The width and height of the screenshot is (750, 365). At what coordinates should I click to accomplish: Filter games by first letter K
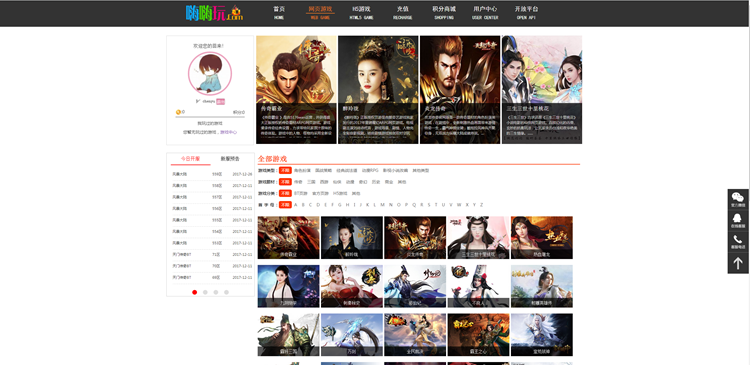coord(367,205)
